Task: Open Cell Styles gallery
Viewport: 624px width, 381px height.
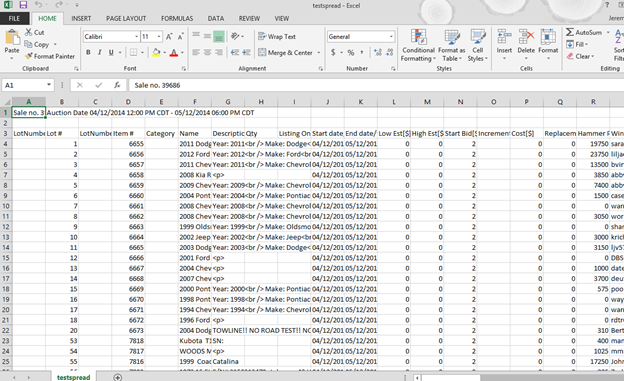Action: coord(478,45)
